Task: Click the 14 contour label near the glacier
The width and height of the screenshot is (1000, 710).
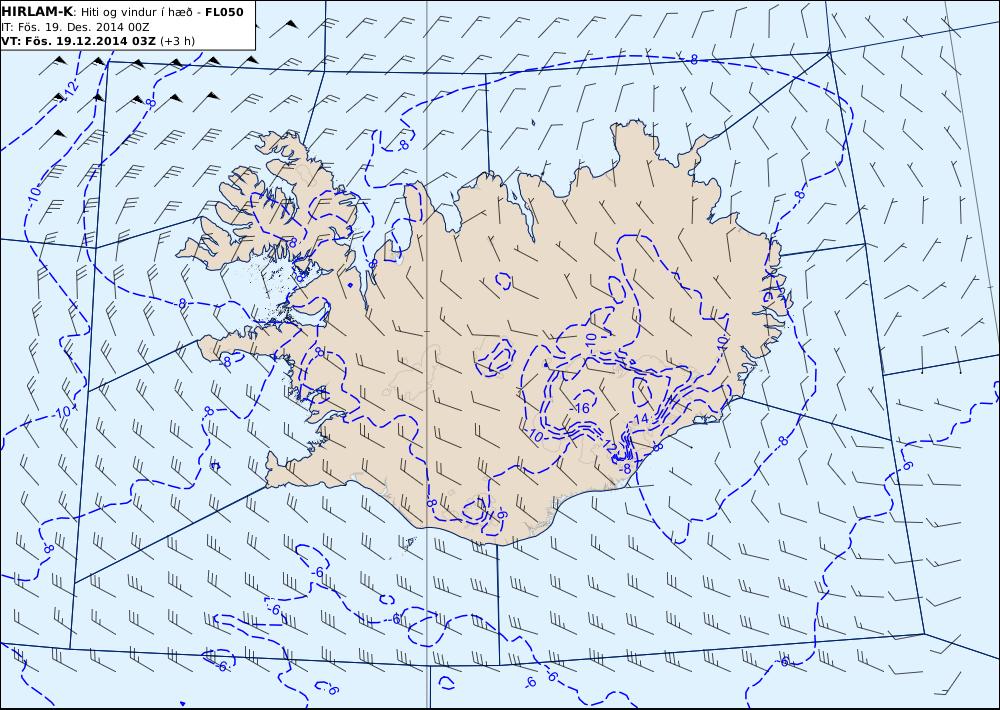Action: click(x=640, y=418)
